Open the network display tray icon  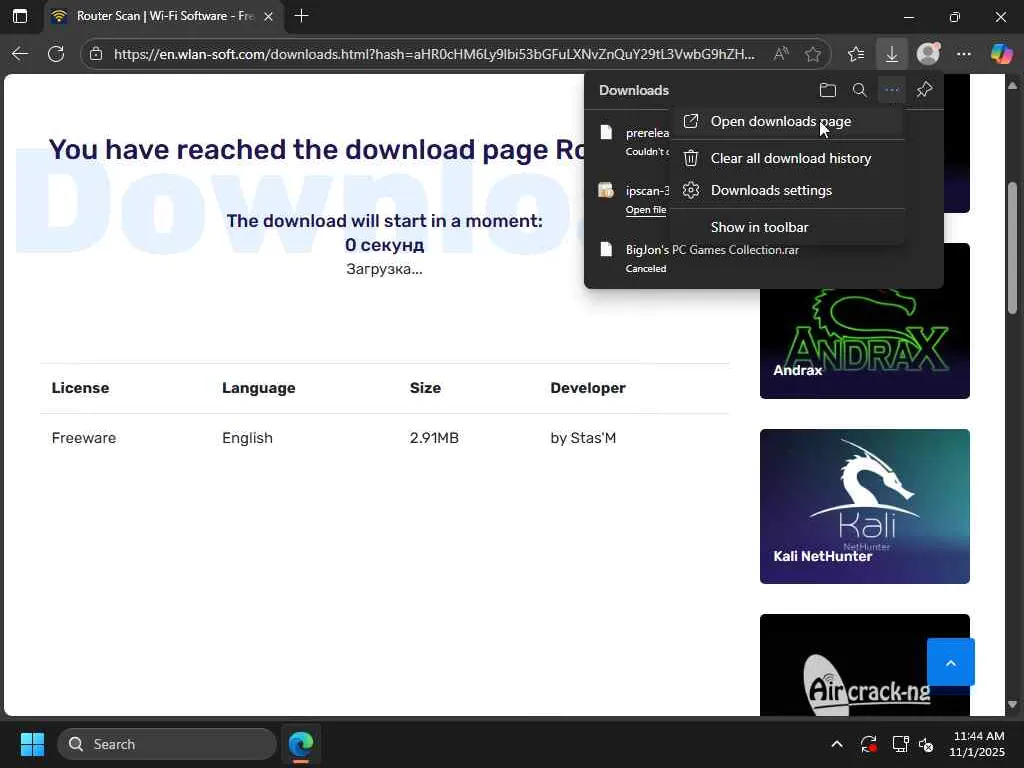tap(900, 744)
